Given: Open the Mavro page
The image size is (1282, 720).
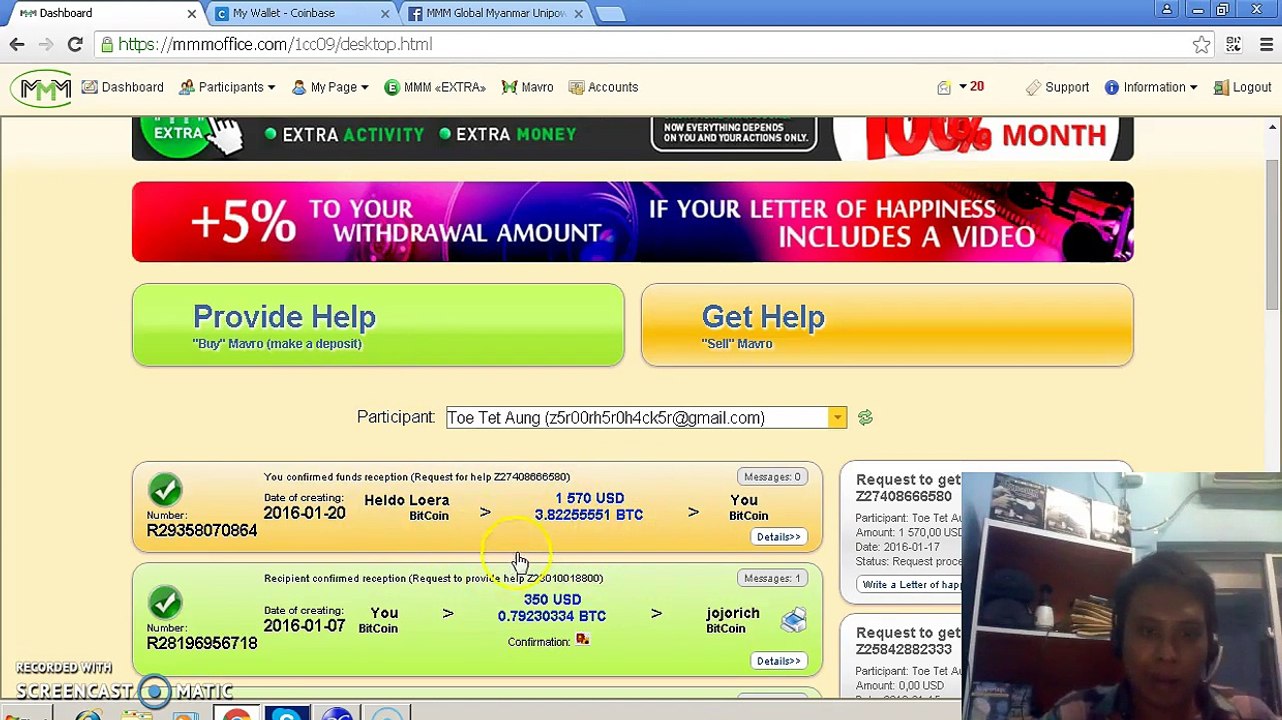Looking at the screenshot, I should (527, 87).
